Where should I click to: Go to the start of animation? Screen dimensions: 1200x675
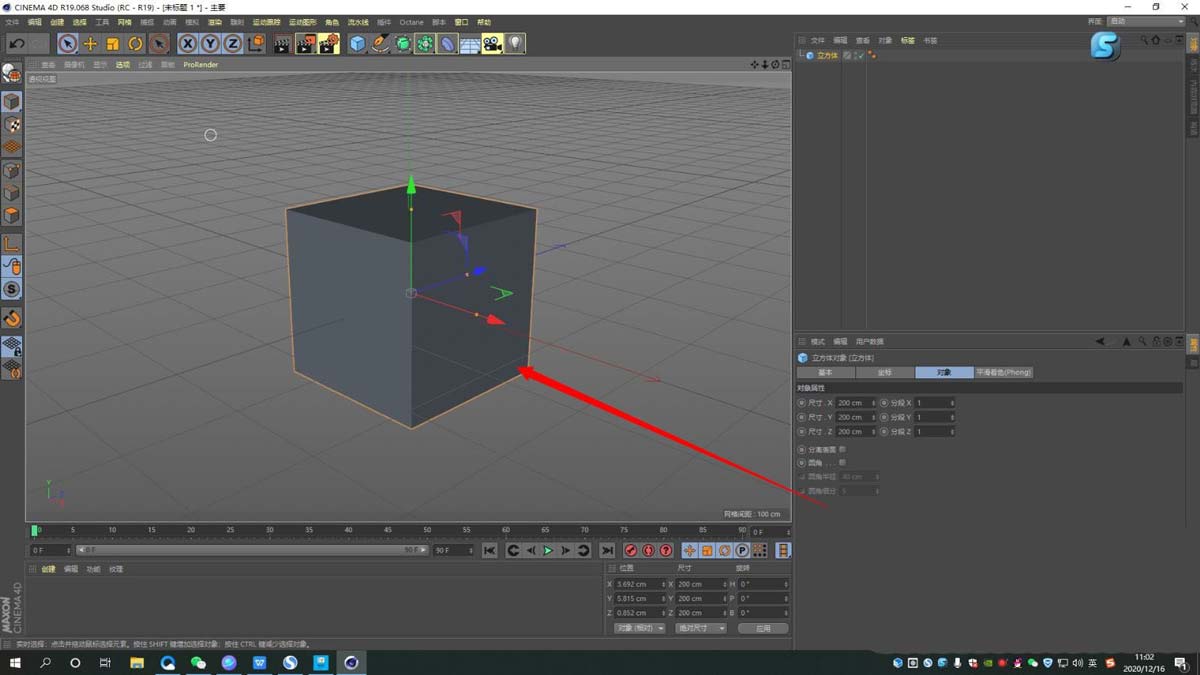pyautogui.click(x=489, y=551)
